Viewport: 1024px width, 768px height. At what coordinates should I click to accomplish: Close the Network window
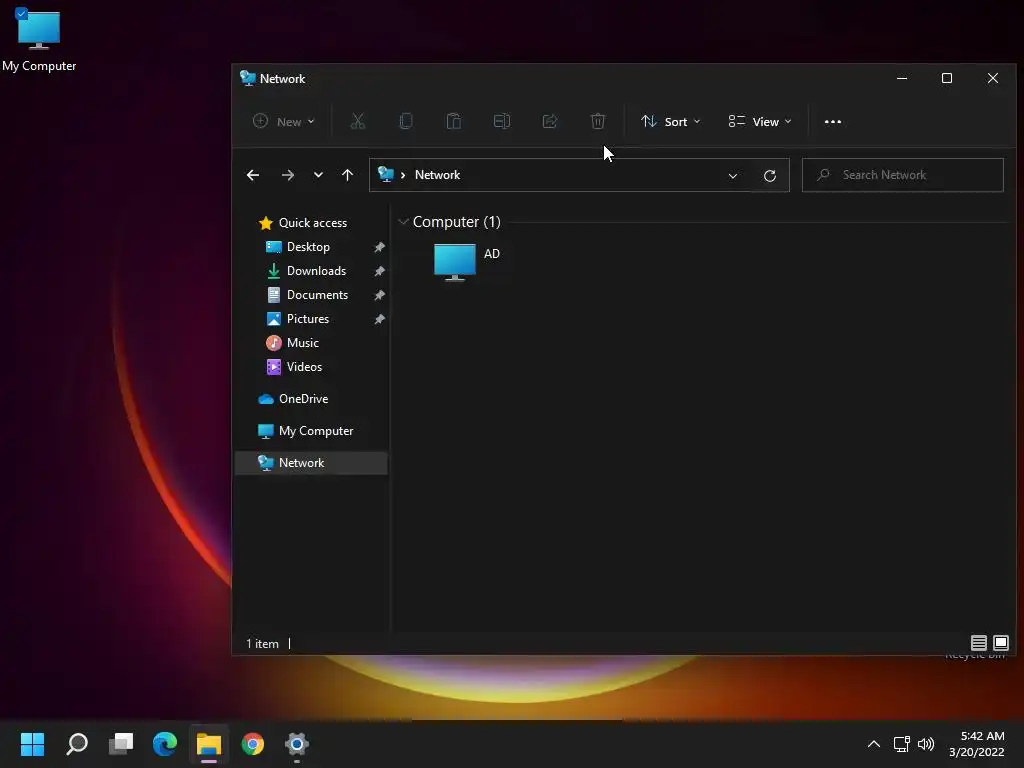pyautogui.click(x=993, y=78)
